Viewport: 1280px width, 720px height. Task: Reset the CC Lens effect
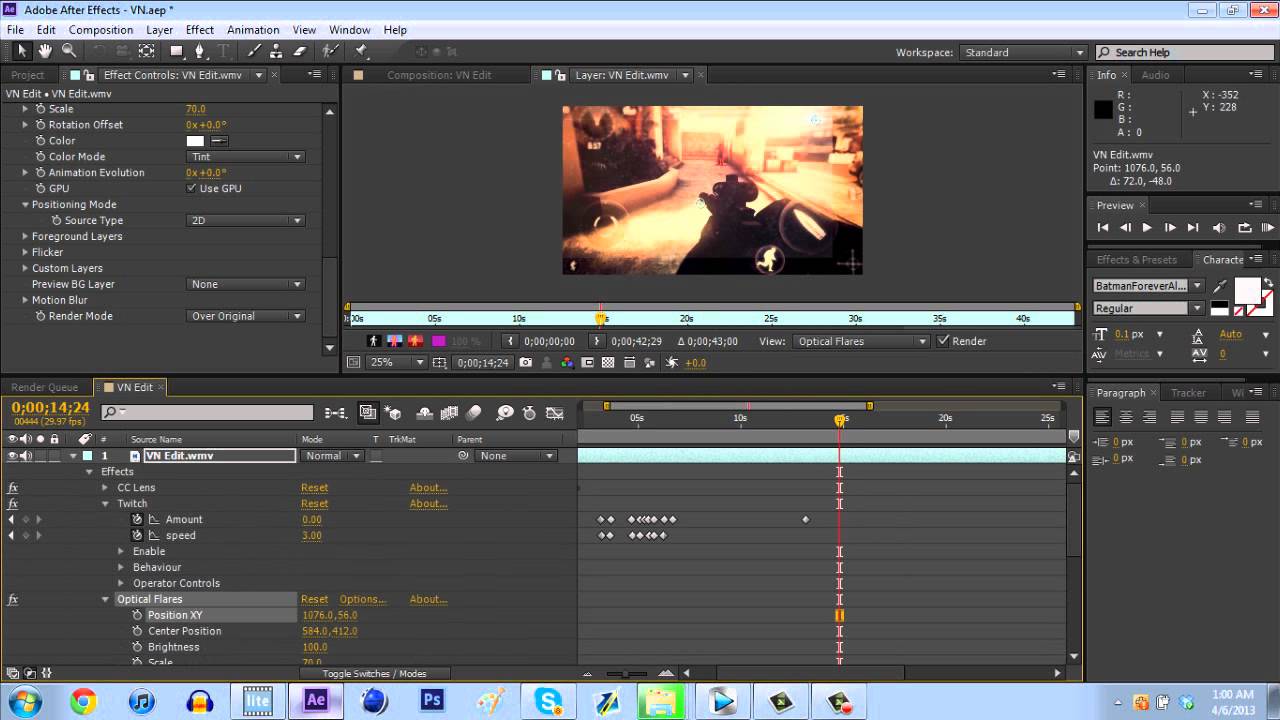315,488
